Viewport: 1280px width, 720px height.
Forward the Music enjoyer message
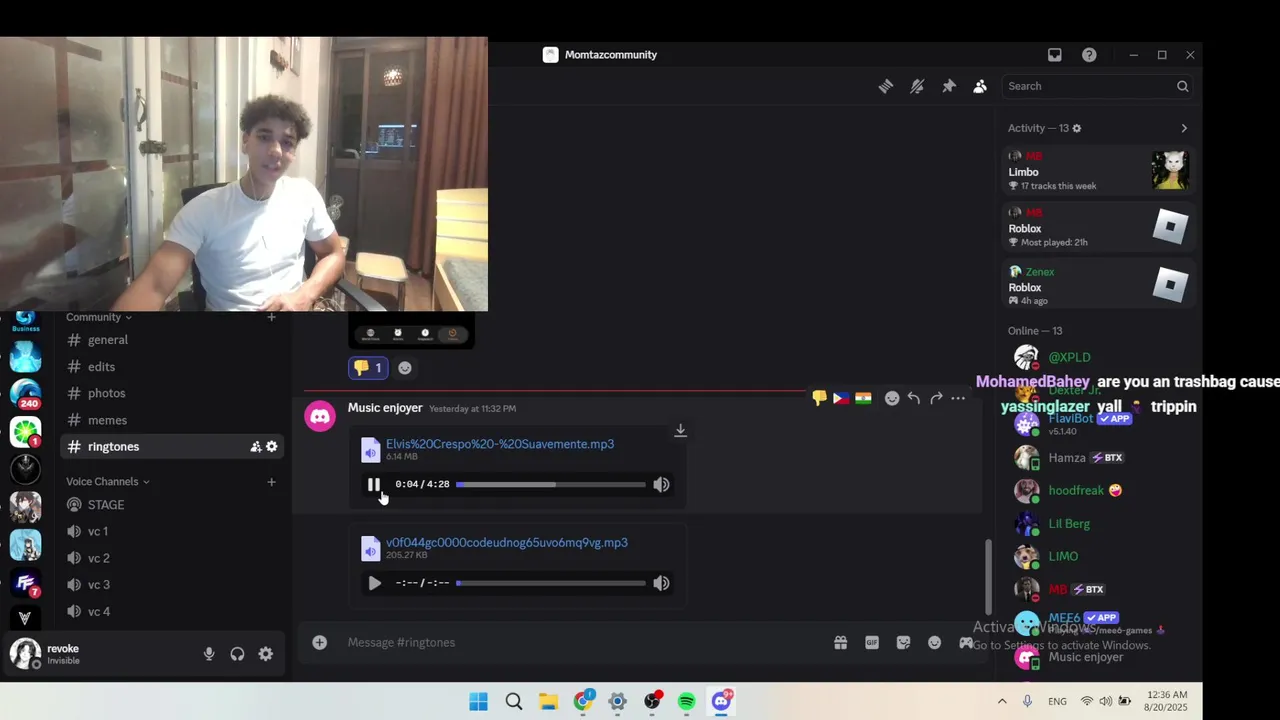click(x=936, y=398)
